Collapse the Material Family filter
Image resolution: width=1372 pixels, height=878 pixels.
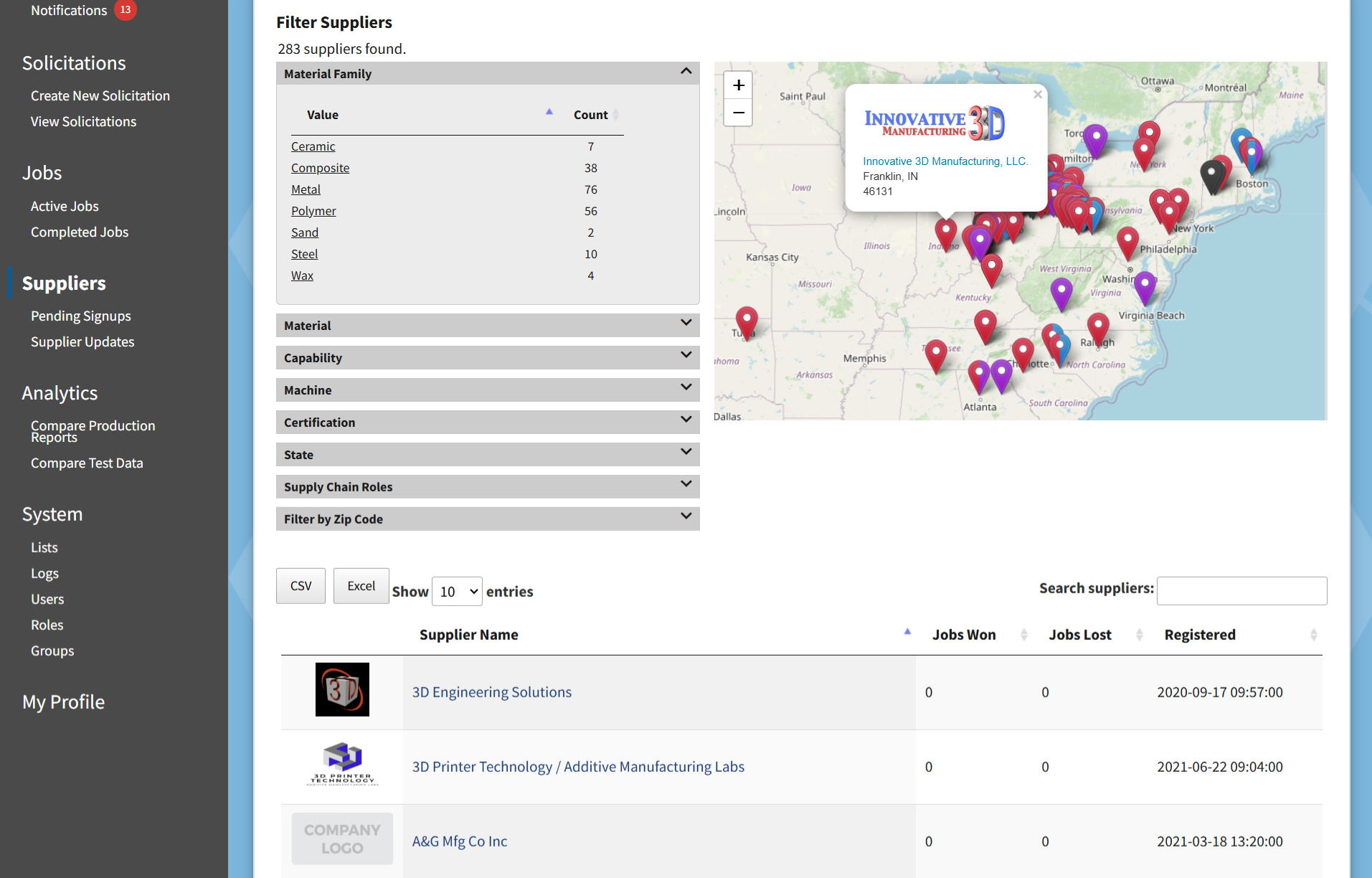point(488,73)
